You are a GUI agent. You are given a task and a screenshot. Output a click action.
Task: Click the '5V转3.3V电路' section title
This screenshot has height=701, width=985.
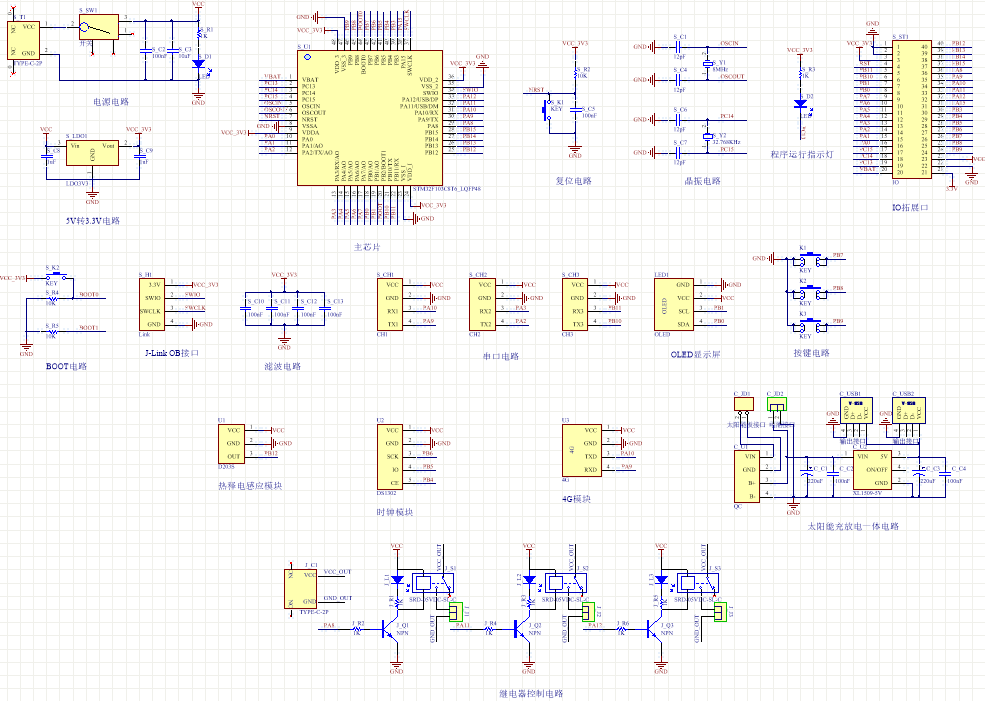(x=93, y=221)
